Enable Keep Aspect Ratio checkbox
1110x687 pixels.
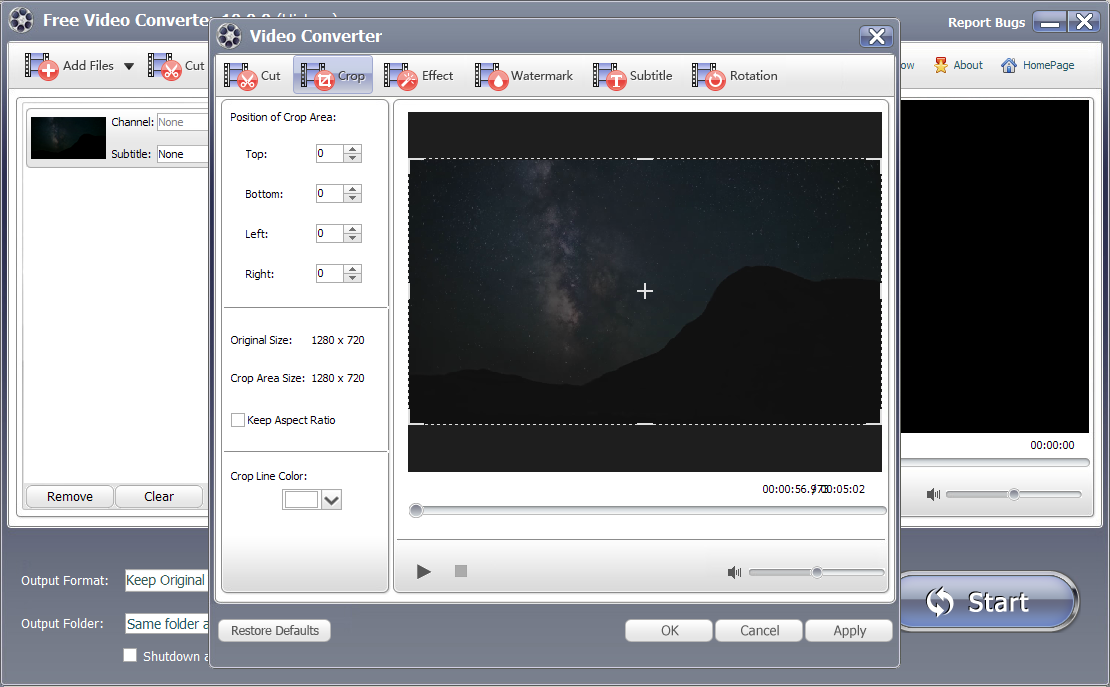[x=238, y=420]
